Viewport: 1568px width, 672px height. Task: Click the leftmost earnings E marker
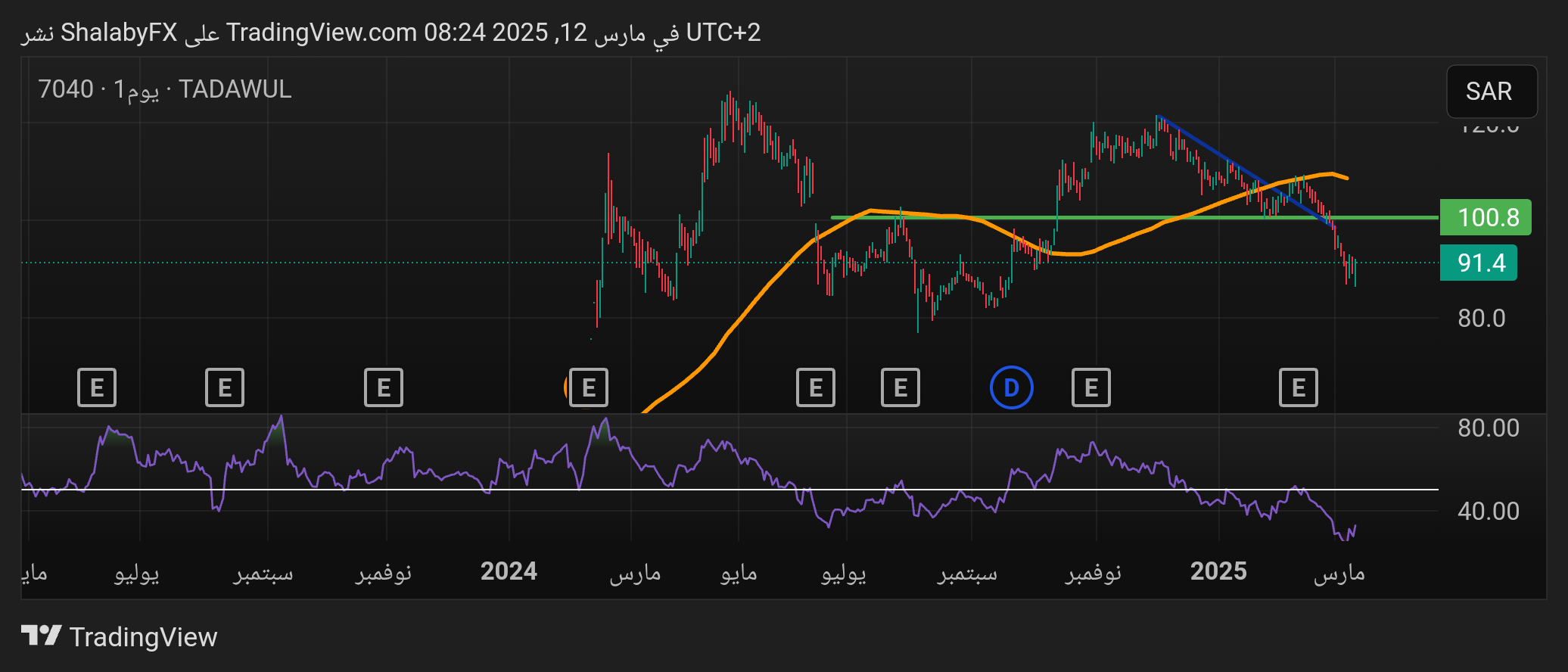tap(97, 387)
